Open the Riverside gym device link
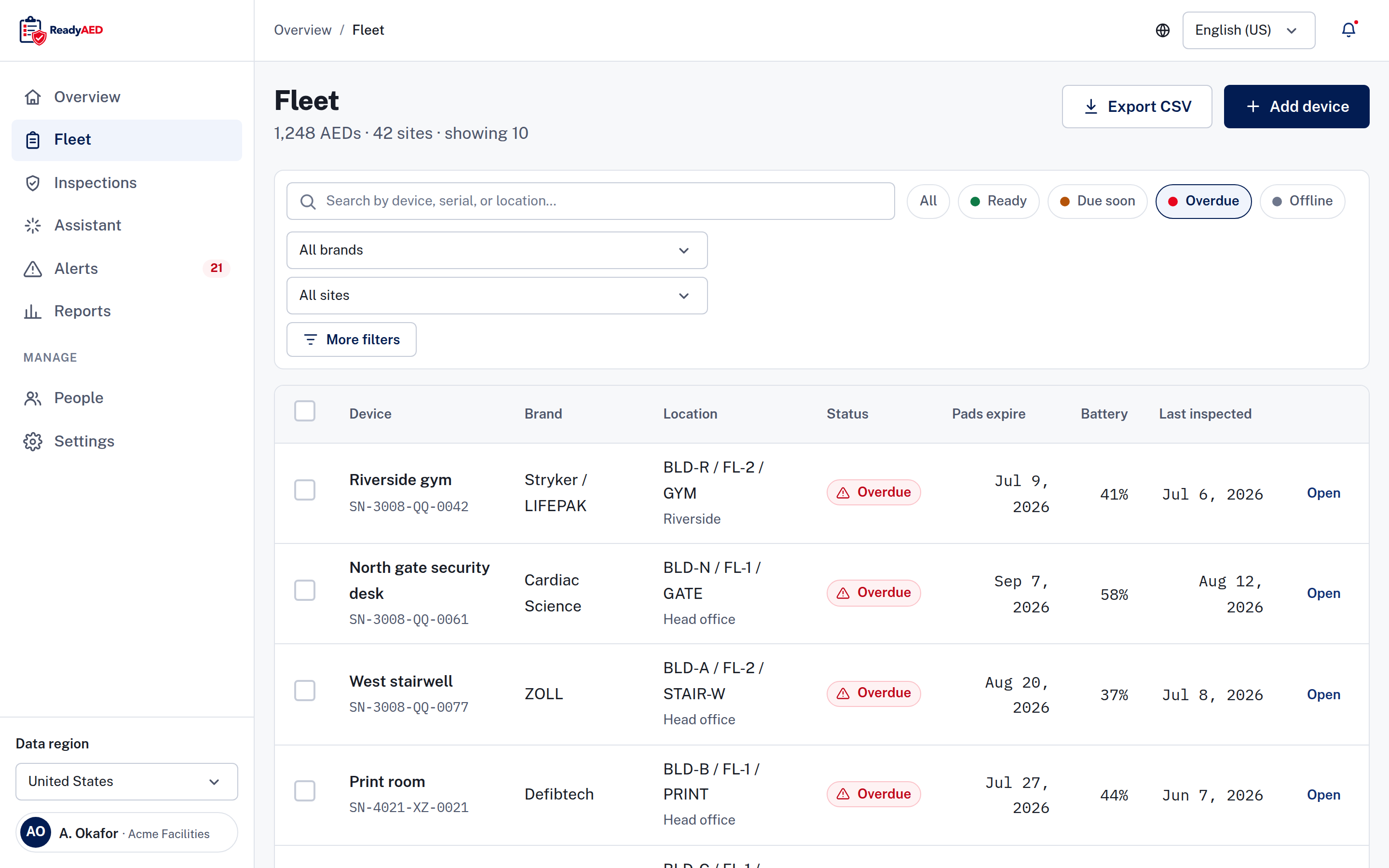Viewport: 1389px width, 868px height. (x=1323, y=493)
